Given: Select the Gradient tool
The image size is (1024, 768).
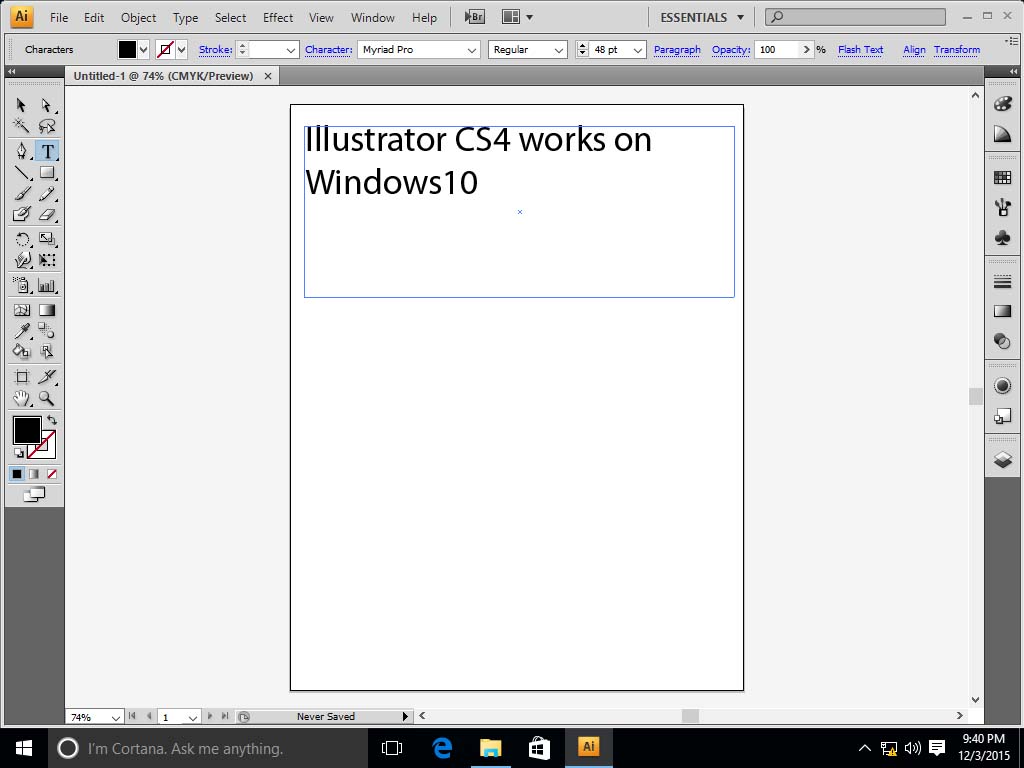Looking at the screenshot, I should point(47,310).
